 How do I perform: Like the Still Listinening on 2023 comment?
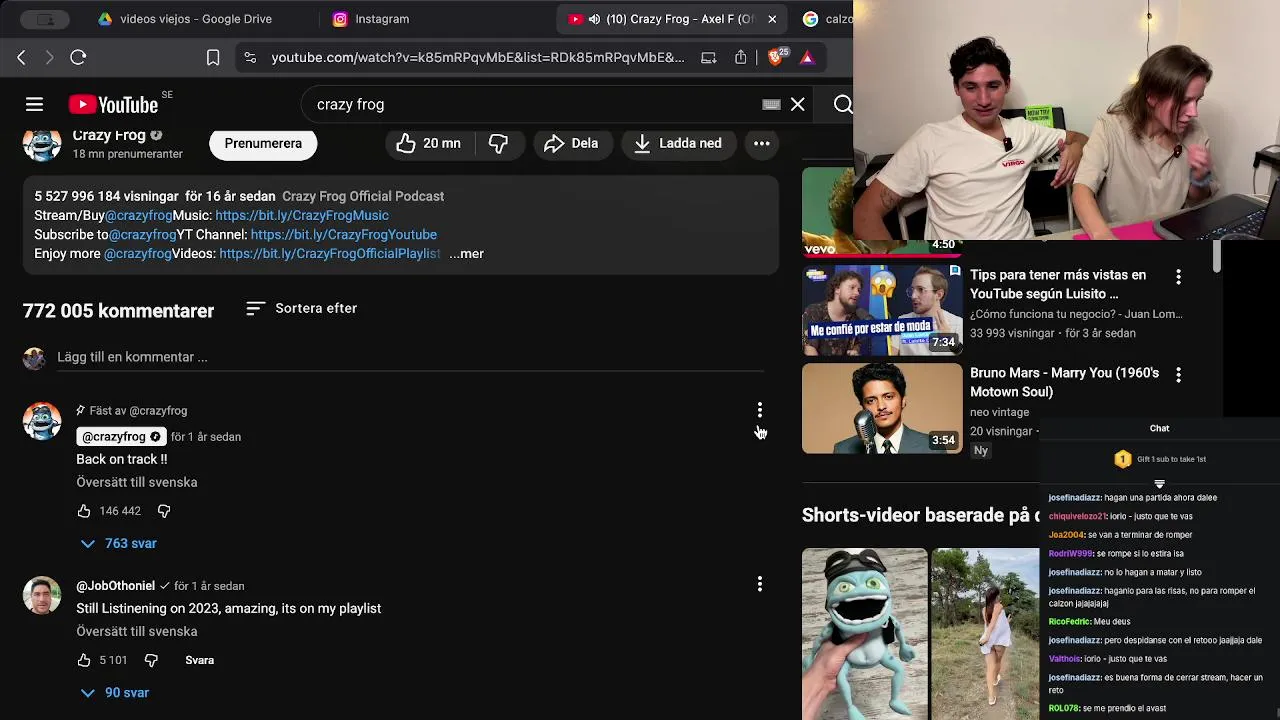84,660
